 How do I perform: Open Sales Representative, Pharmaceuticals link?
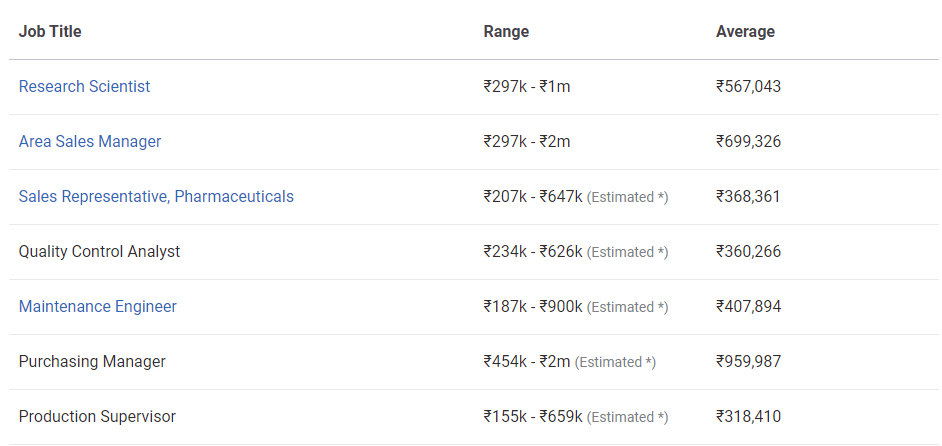point(156,197)
